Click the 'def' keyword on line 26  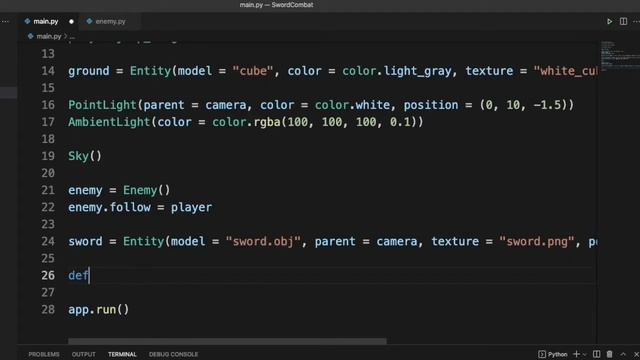[x=78, y=276]
